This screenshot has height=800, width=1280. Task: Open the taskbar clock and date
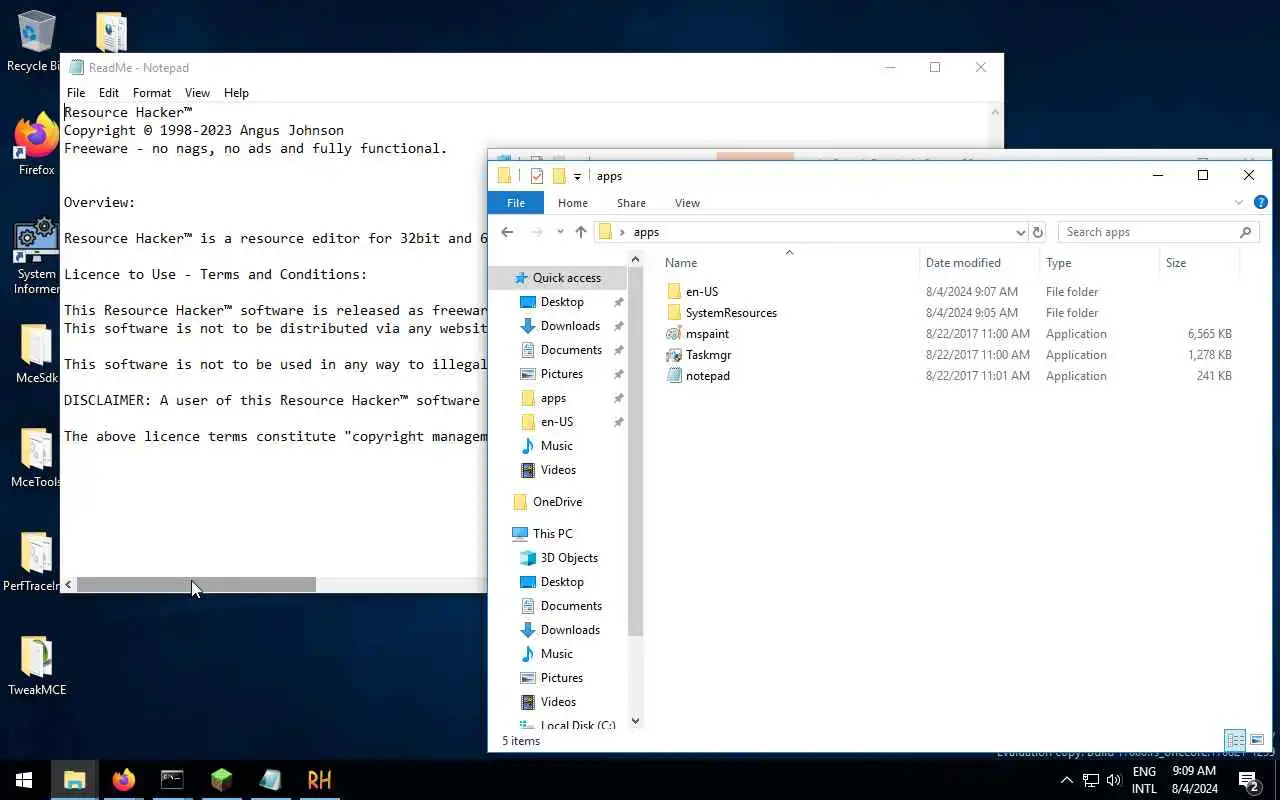click(1194, 780)
